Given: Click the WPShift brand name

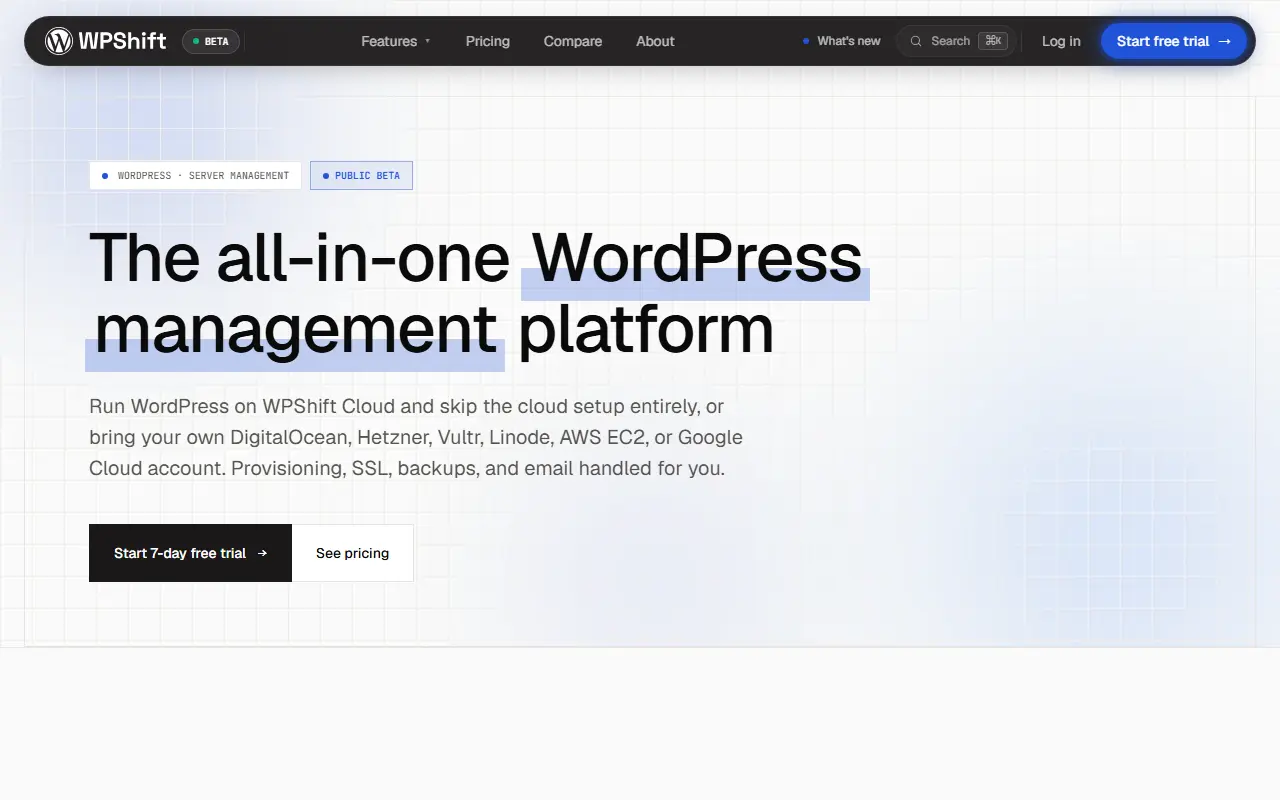Looking at the screenshot, I should pyautogui.click(x=122, y=41).
